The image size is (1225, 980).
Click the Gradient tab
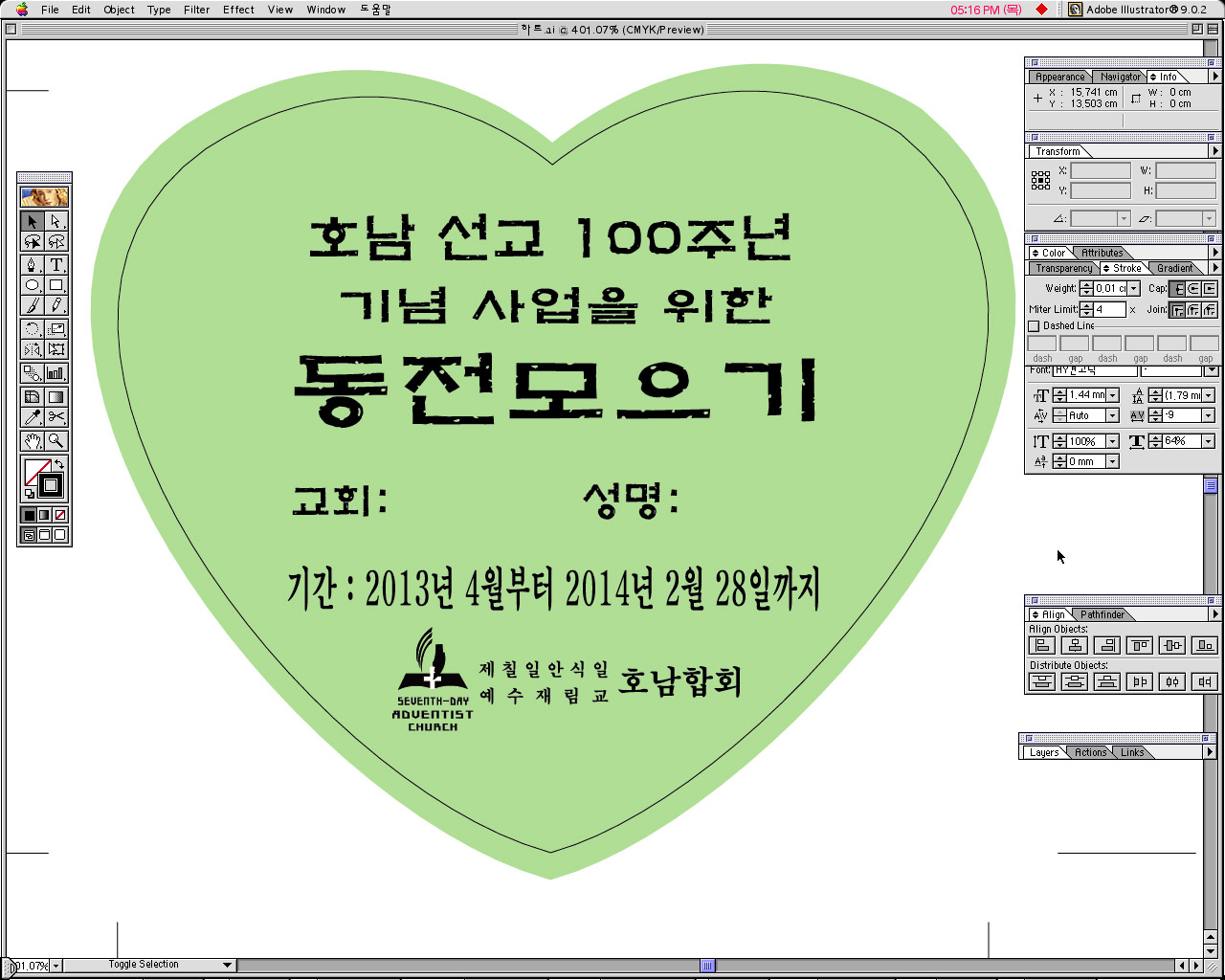(x=1174, y=268)
